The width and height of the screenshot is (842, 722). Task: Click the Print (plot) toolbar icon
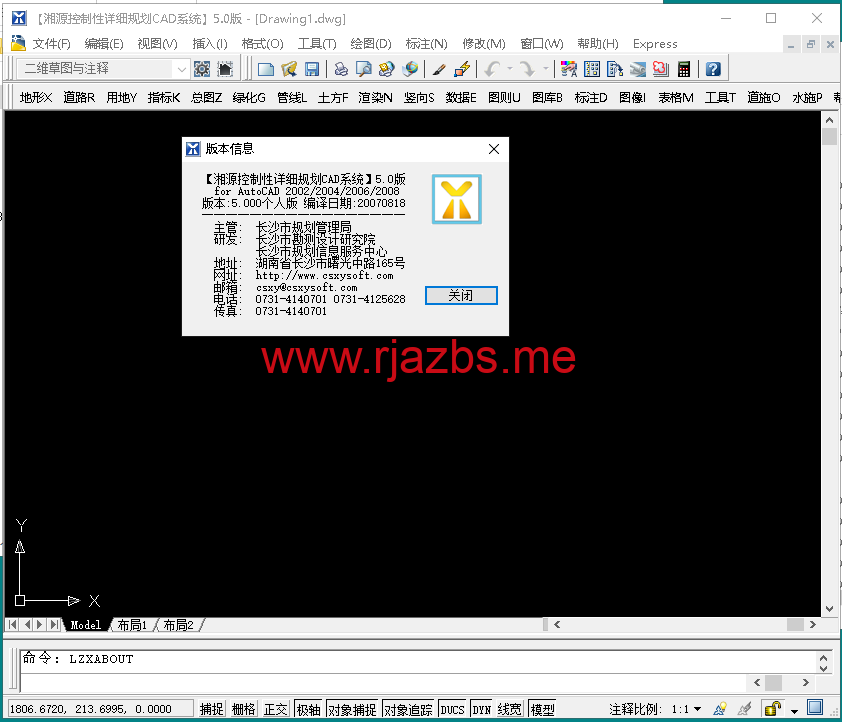coord(341,69)
